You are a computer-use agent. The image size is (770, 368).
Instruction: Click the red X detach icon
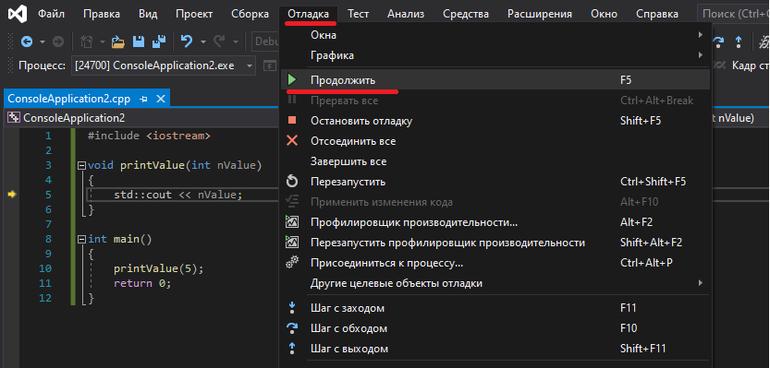[x=292, y=141]
